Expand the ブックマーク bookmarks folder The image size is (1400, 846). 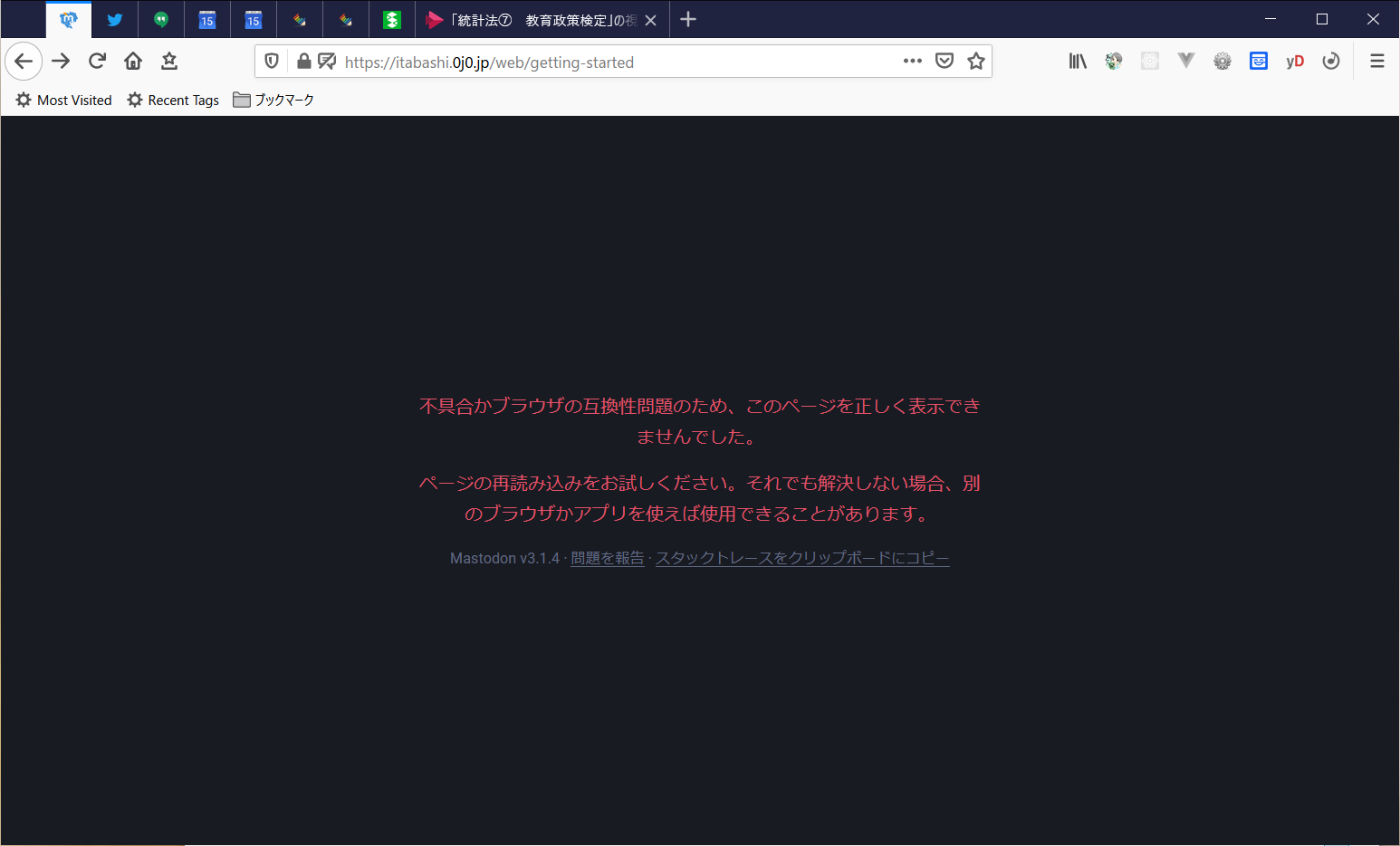point(273,100)
